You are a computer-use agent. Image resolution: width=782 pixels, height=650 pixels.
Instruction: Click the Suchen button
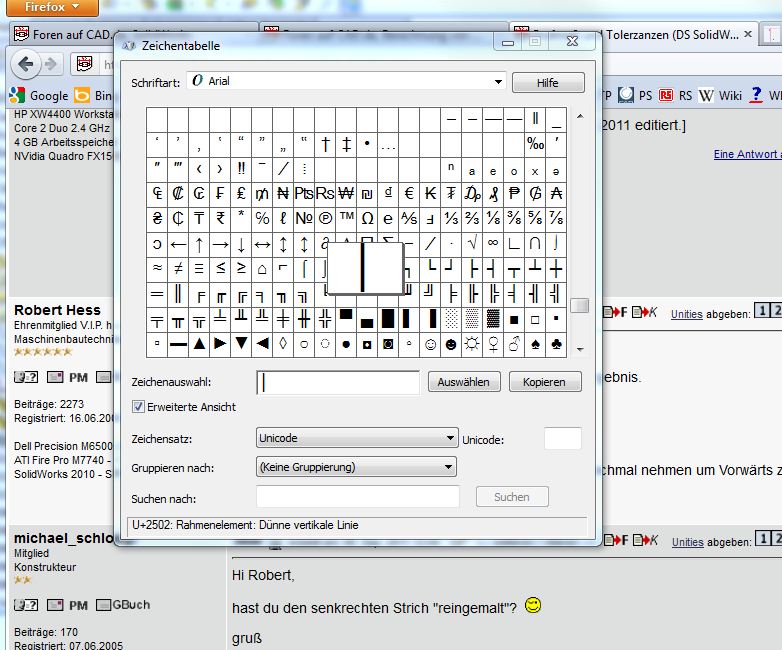click(512, 497)
